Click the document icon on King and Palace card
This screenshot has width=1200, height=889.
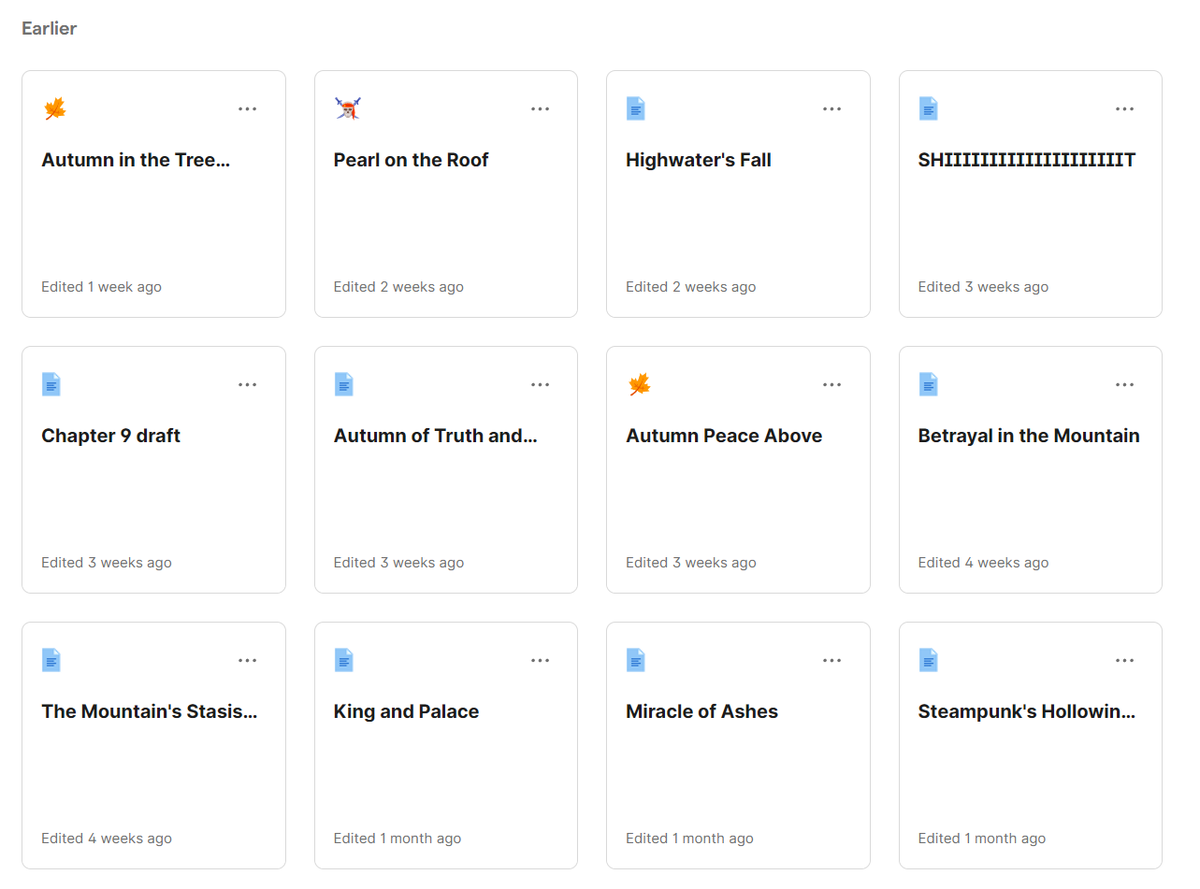343,660
